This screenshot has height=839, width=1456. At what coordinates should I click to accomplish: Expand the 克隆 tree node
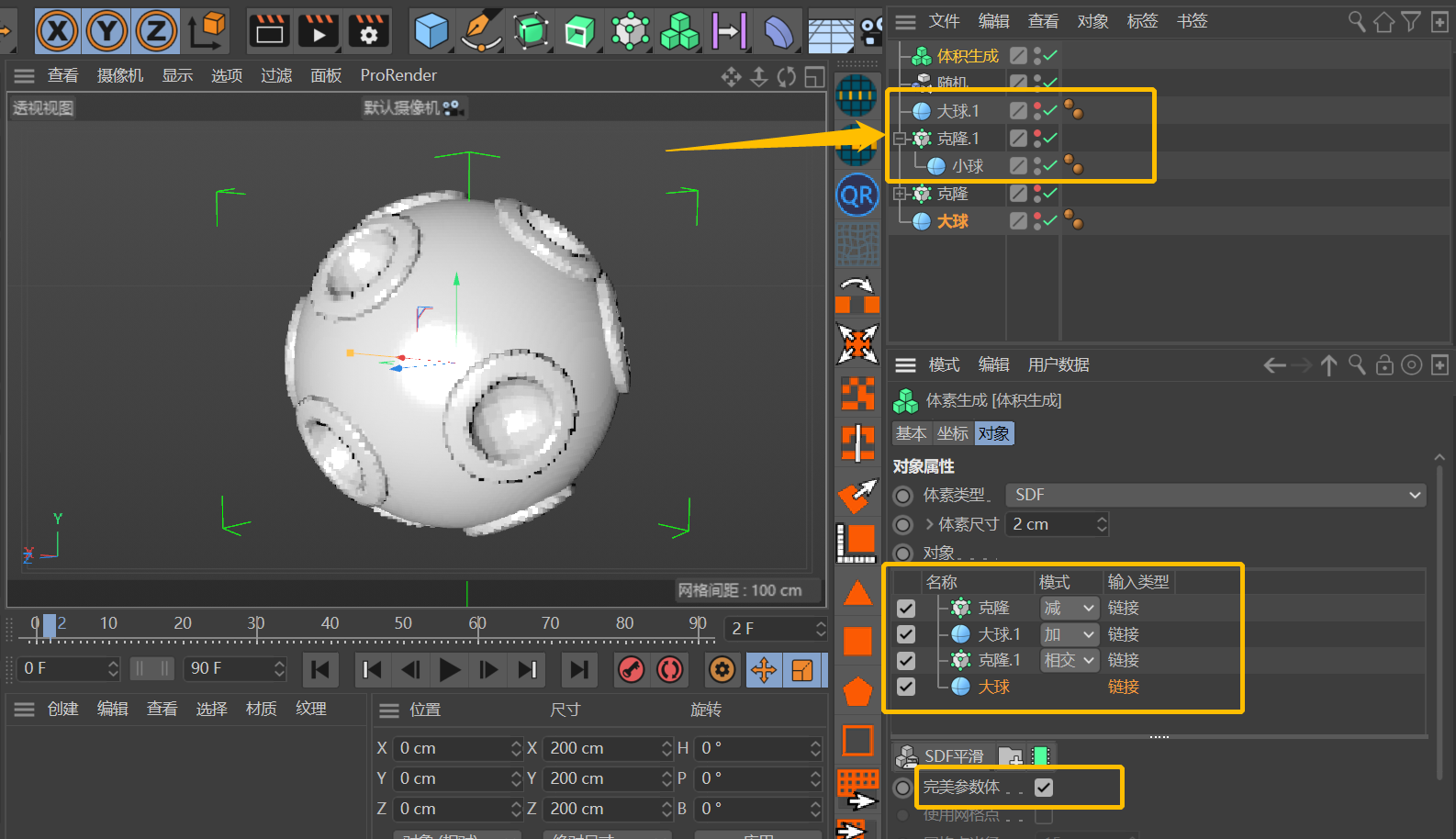(901, 194)
